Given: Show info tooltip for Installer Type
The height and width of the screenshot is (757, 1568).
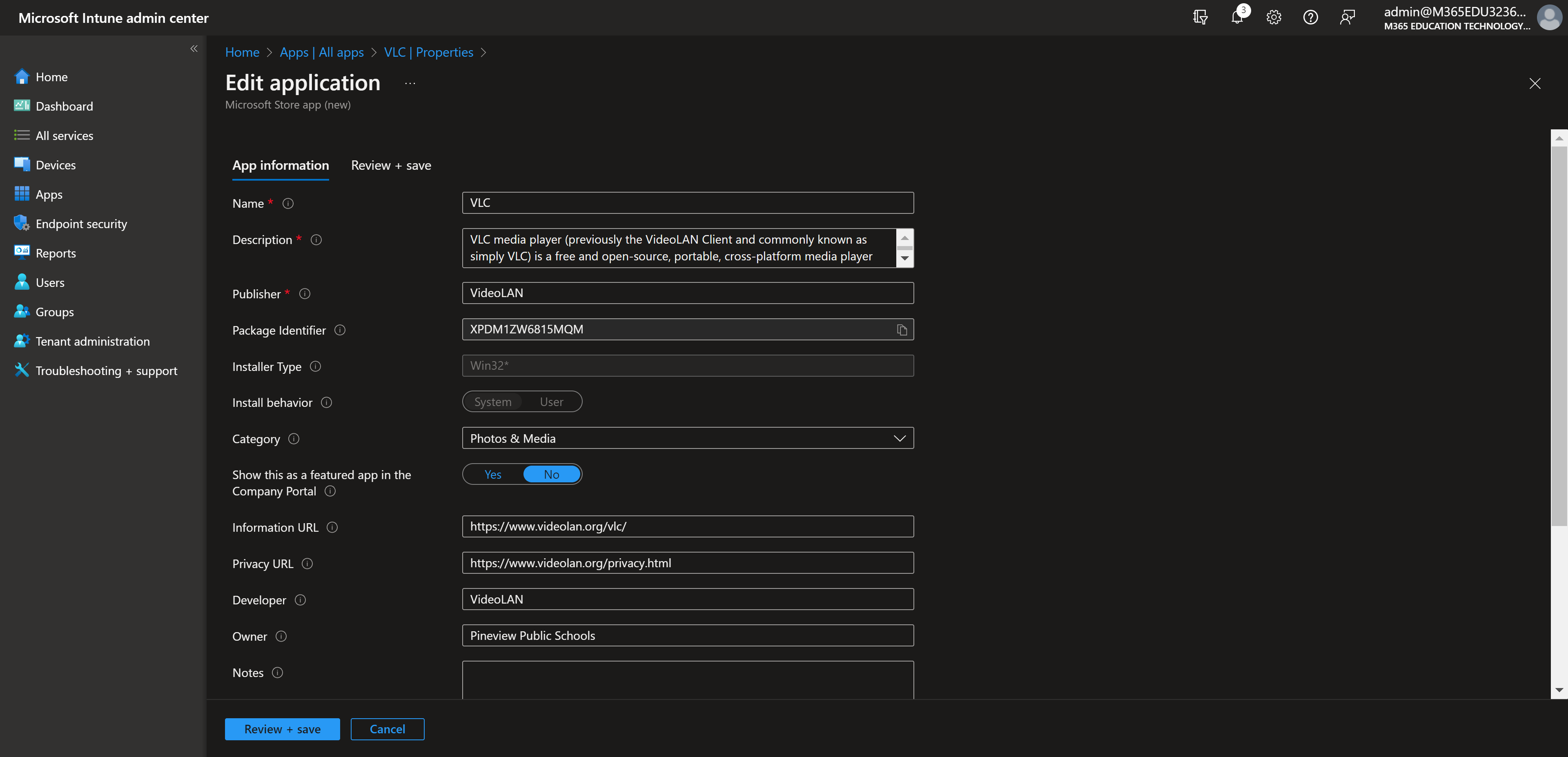Looking at the screenshot, I should (315, 366).
